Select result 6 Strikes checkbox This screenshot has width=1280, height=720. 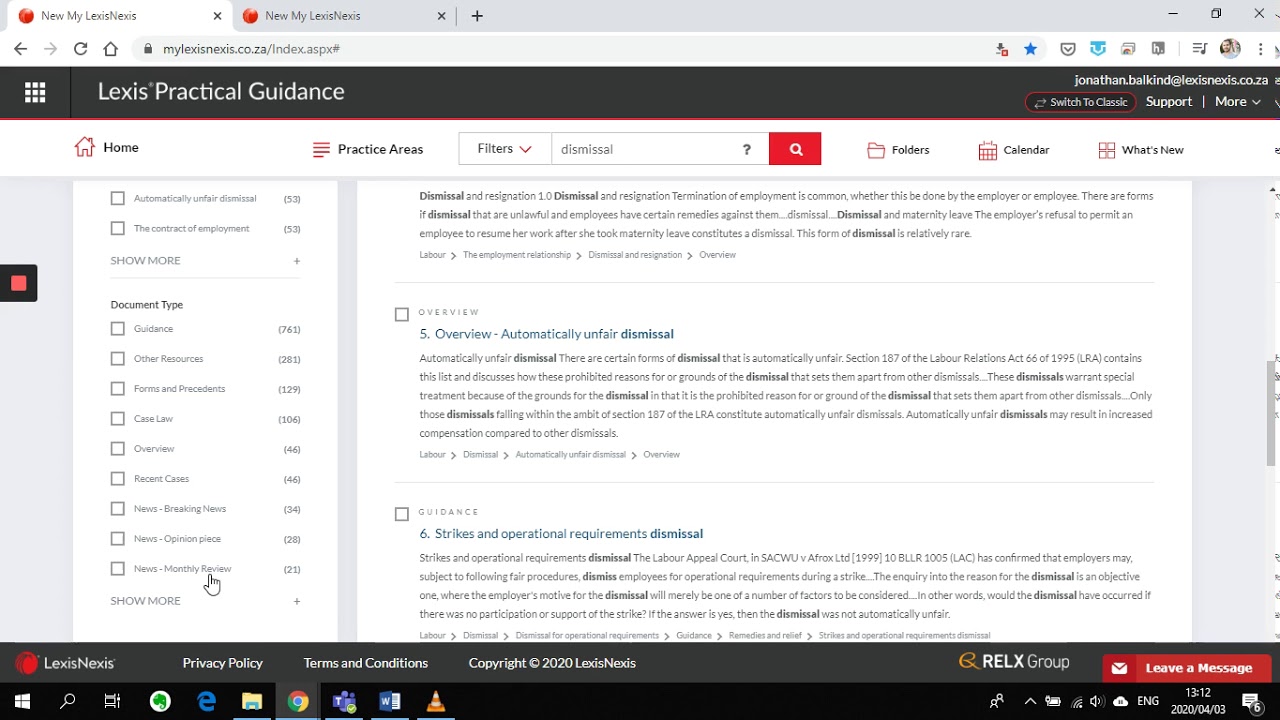point(402,514)
